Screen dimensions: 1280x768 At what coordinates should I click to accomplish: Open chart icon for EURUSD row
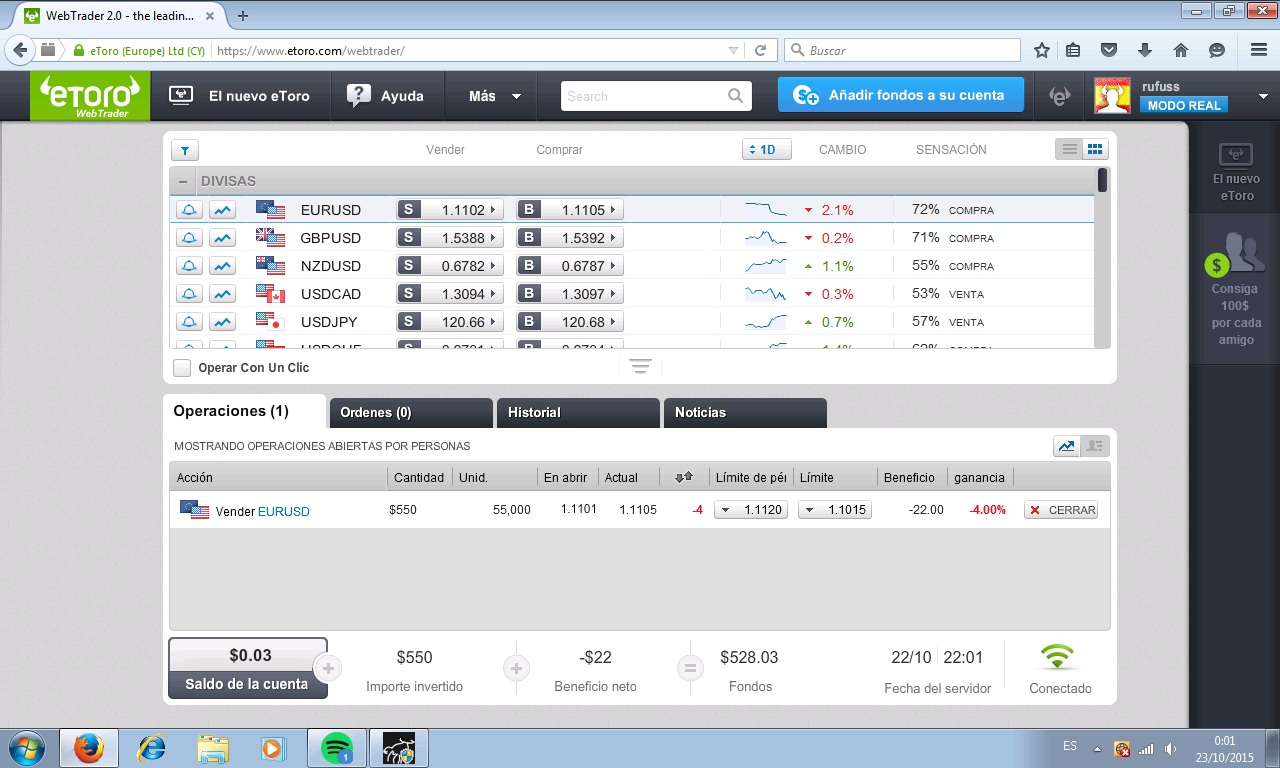222,210
